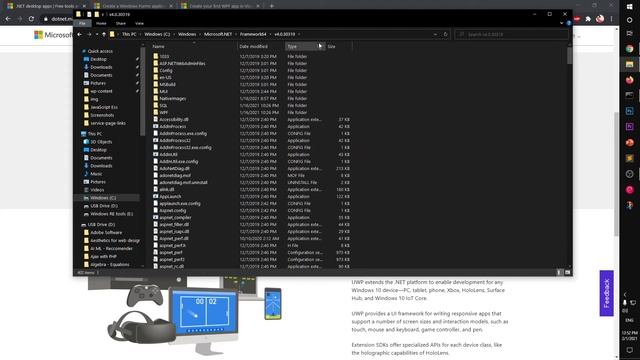Screen dimensions: 640x360
Task: Select the Accessibility.dll file
Action: click(174, 119)
